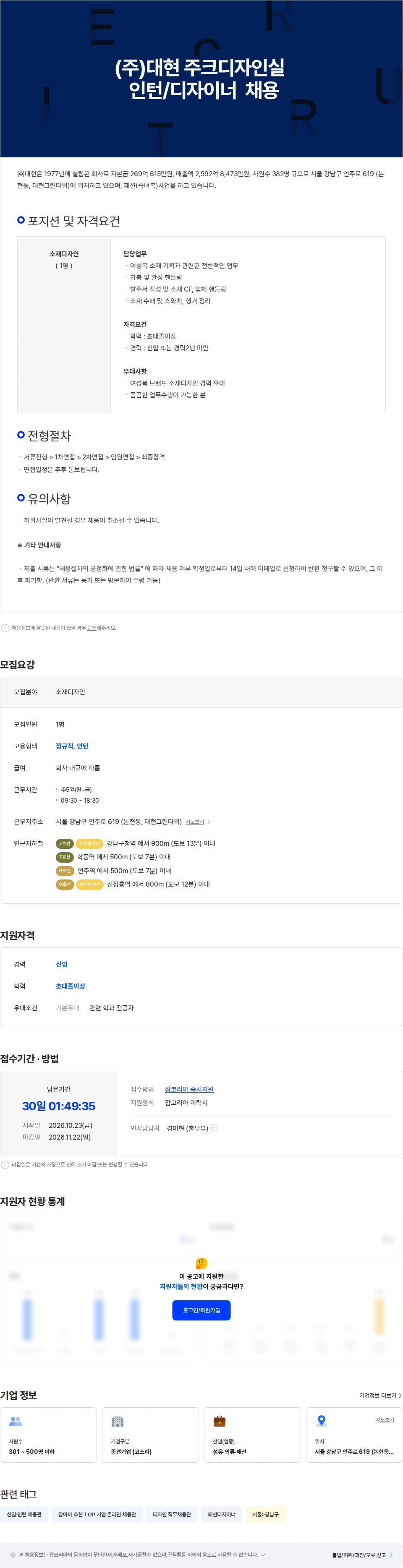Click the industry briefcase icon
This screenshot has height=1568, width=403.
[x=220, y=1421]
